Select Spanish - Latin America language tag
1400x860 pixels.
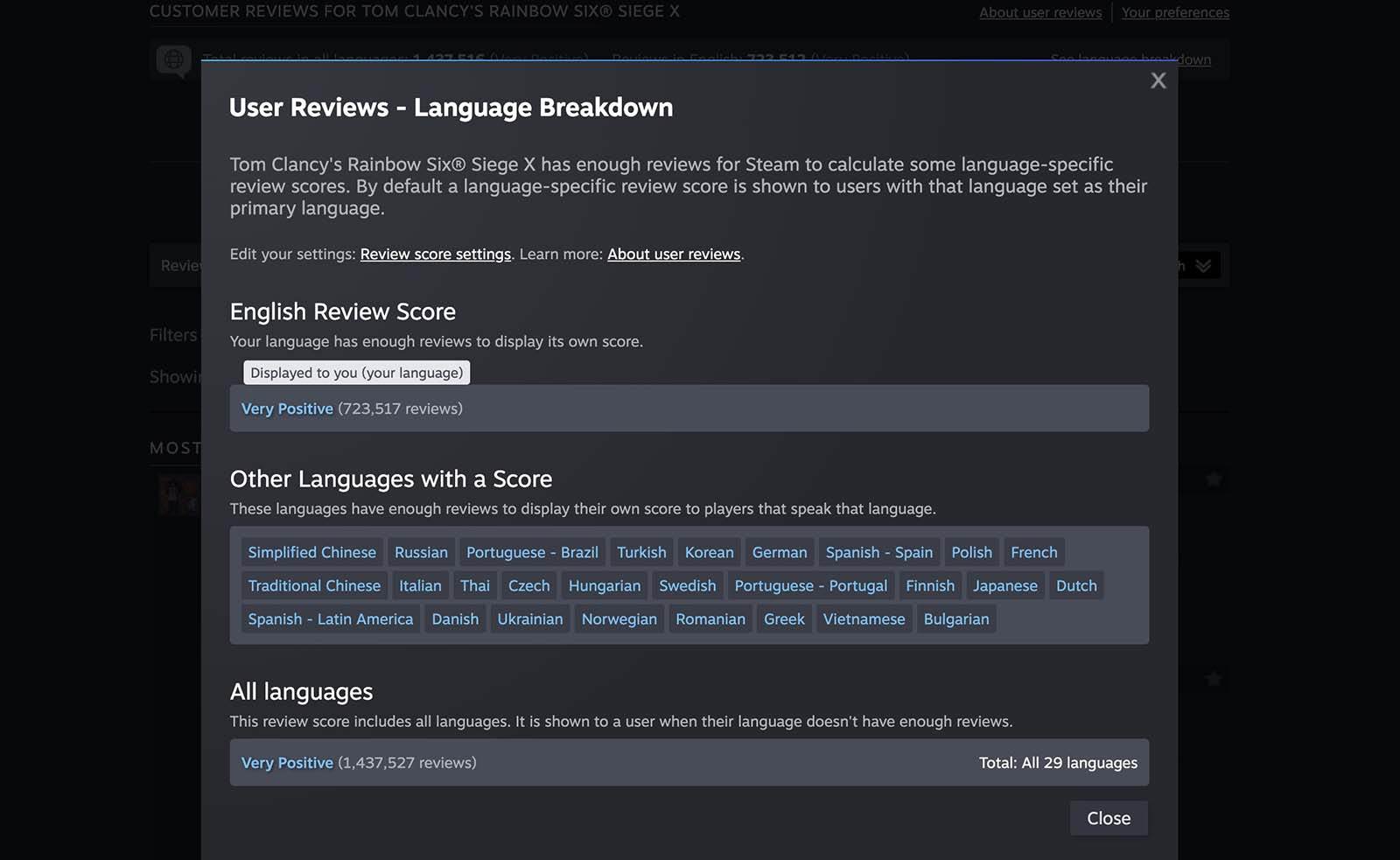pos(330,619)
